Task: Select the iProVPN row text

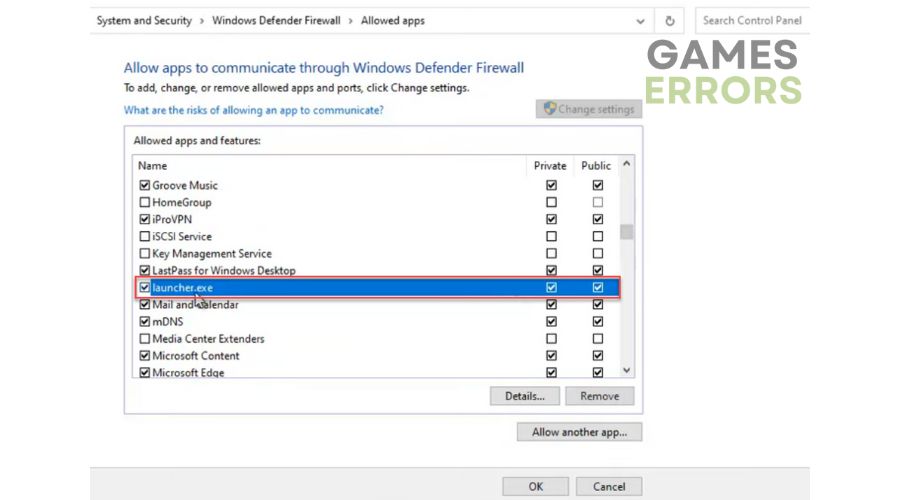Action: [x=172, y=219]
